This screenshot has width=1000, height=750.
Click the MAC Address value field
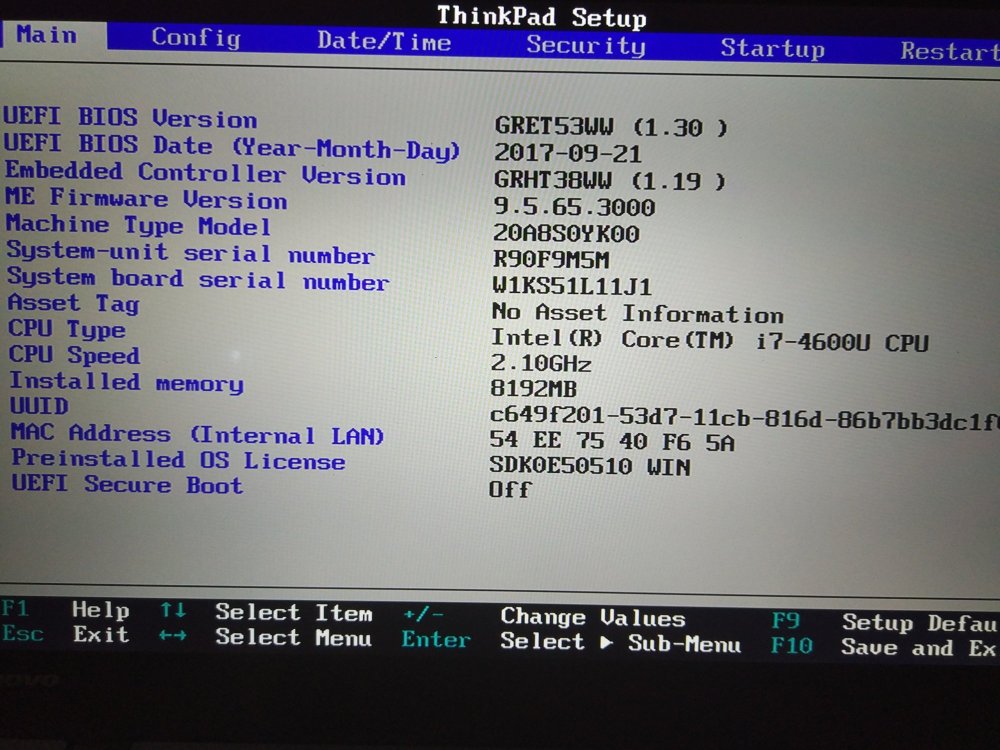coord(611,441)
